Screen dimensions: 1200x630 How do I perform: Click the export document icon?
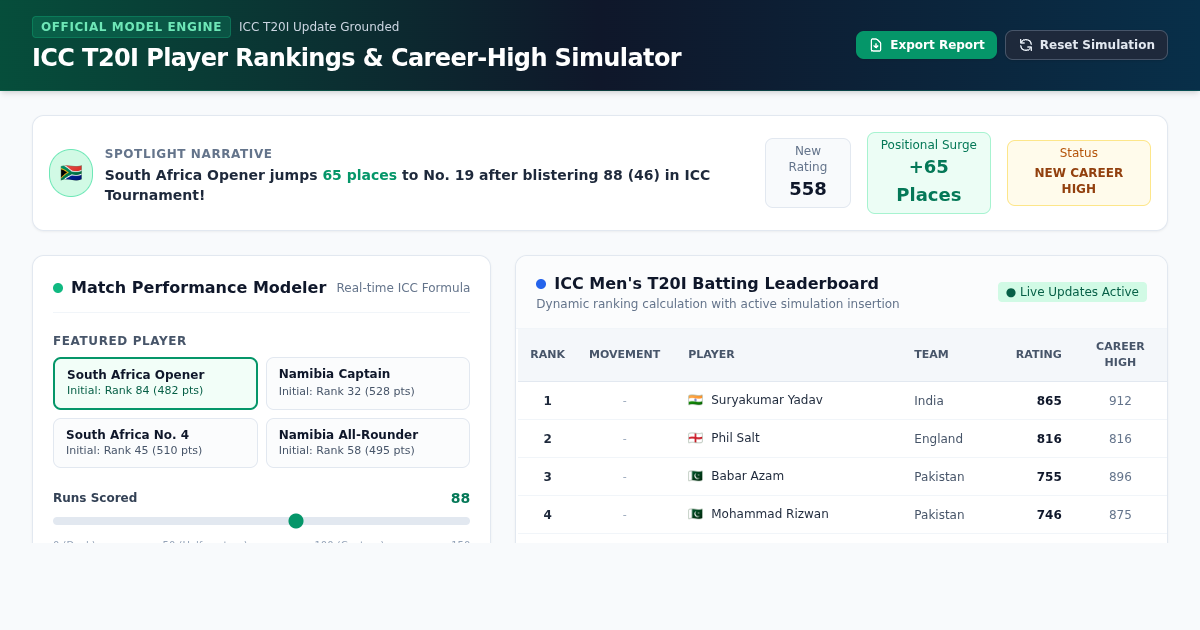click(x=876, y=45)
